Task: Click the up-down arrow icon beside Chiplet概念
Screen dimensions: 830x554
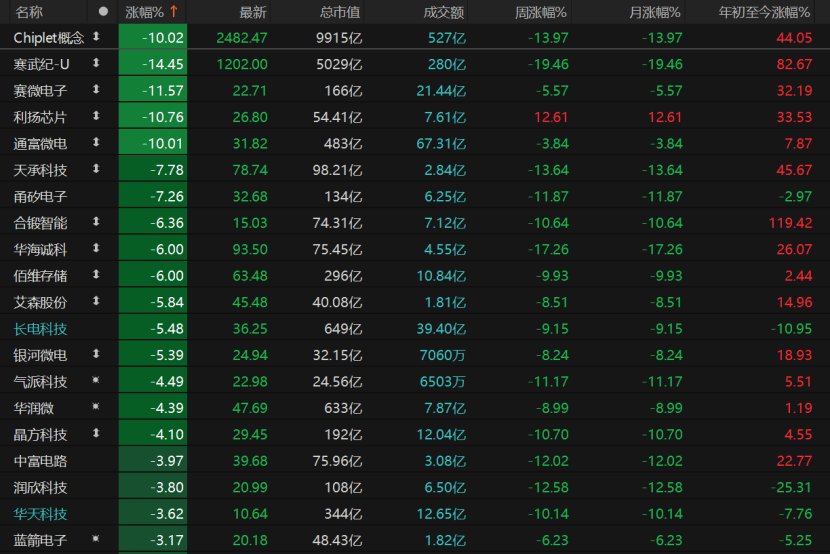Action: coord(97,37)
